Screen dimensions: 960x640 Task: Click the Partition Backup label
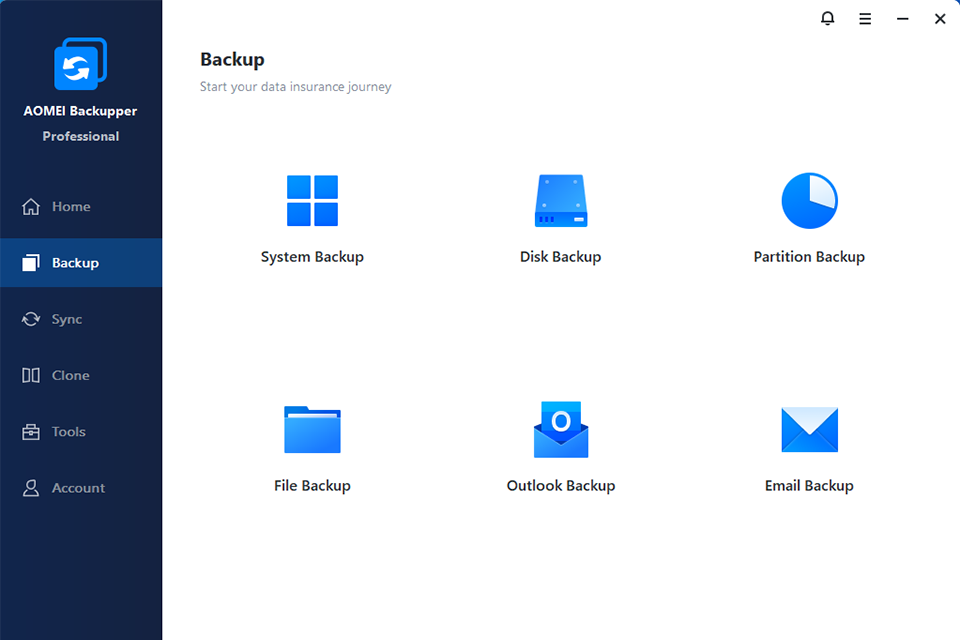tap(809, 257)
